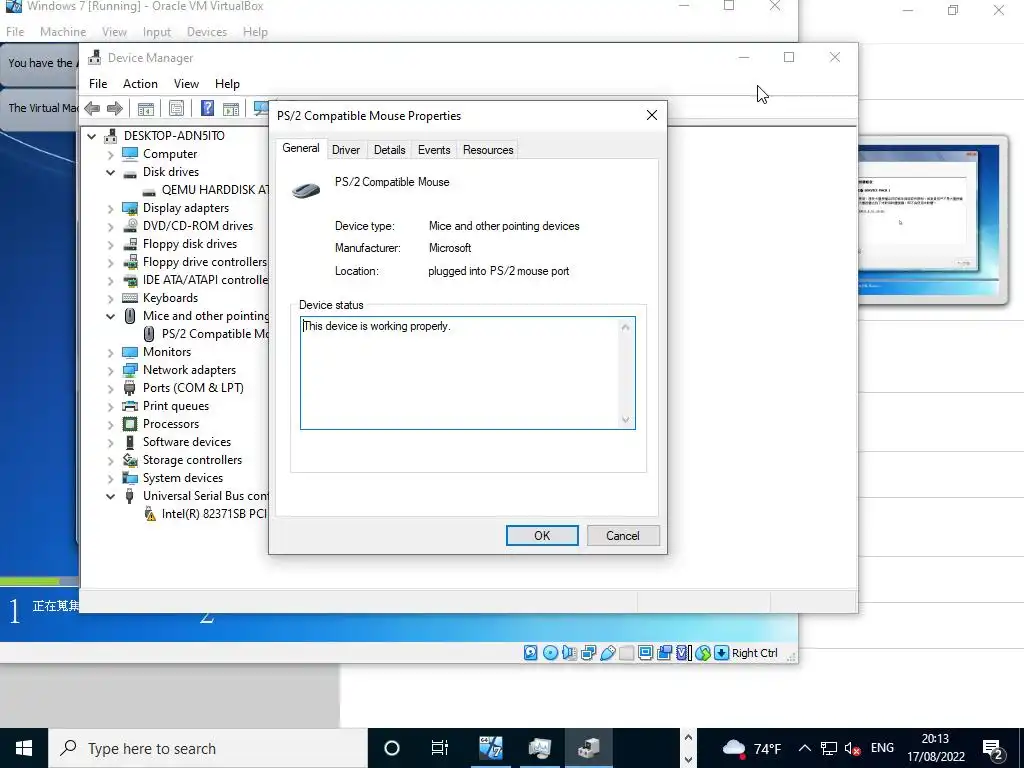Image resolution: width=1024 pixels, height=768 pixels.
Task: Click the Properties toolbar icon in Device Manager
Action: coord(176,108)
